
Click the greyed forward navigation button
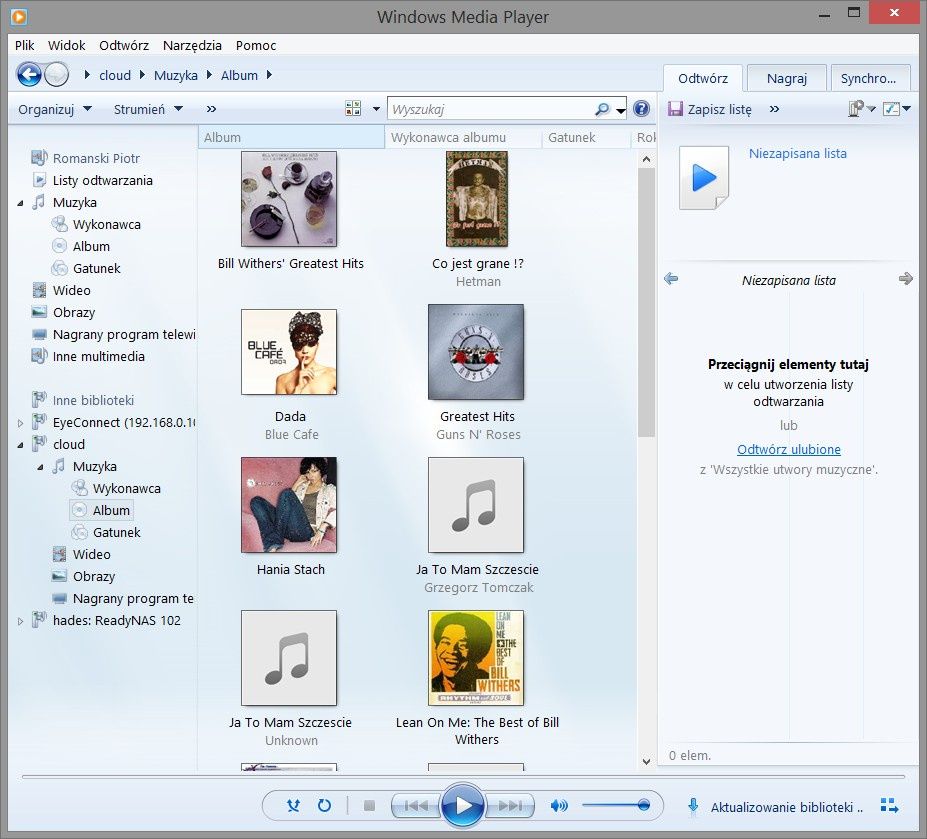point(57,75)
